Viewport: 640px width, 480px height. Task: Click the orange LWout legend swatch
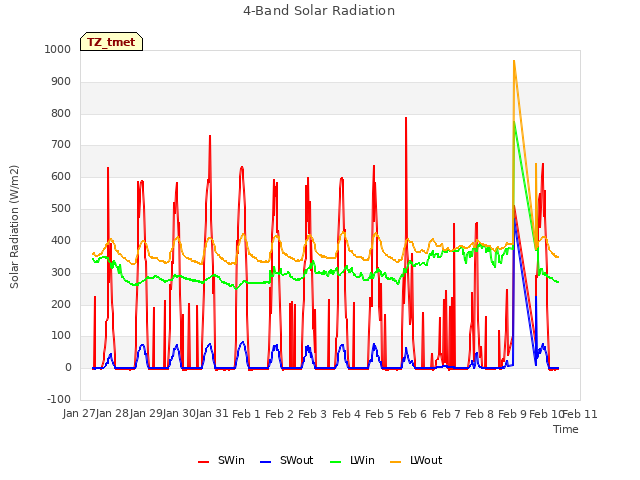[396, 462]
